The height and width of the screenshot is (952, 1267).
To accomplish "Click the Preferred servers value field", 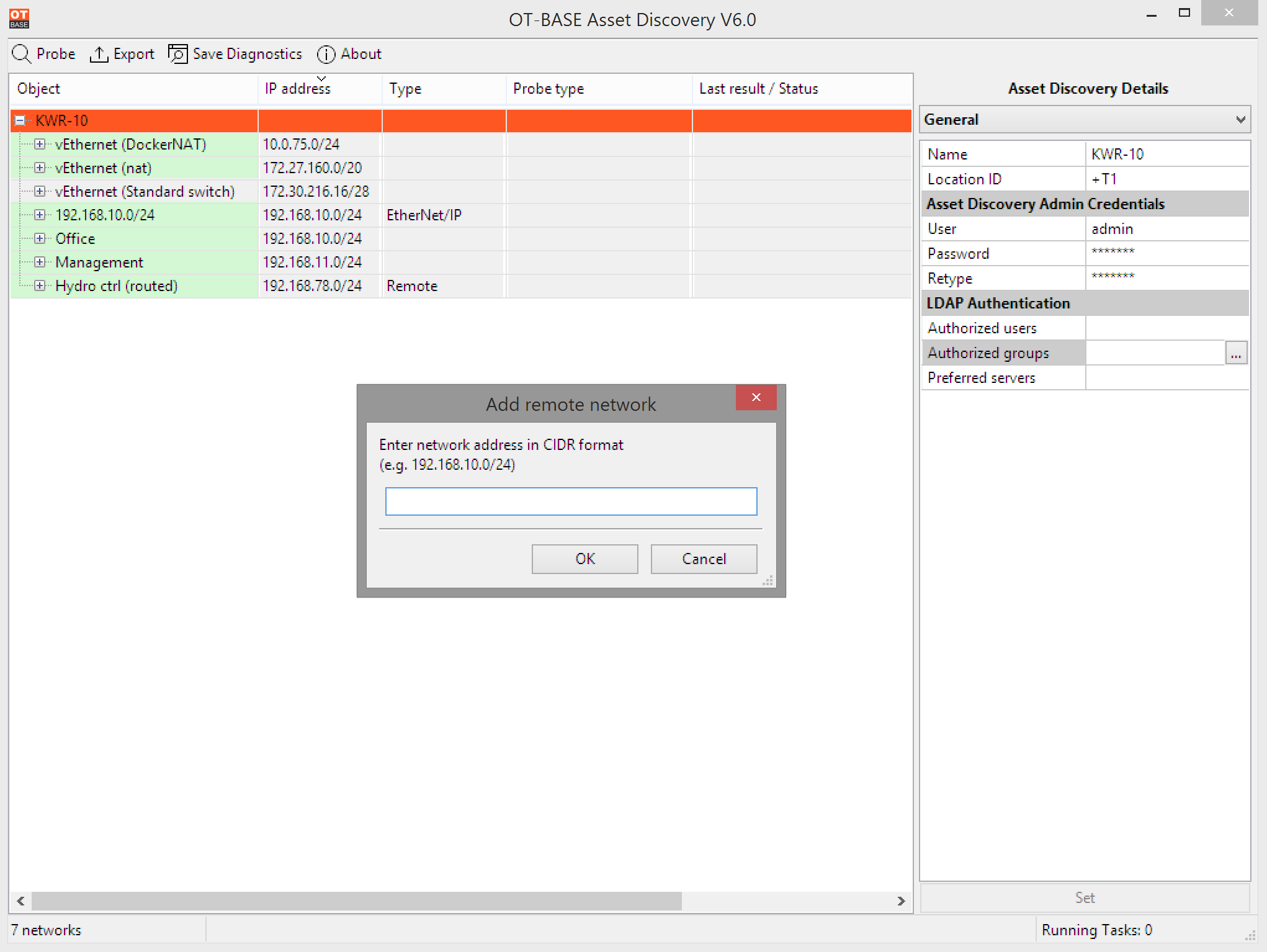I will tap(1167, 377).
